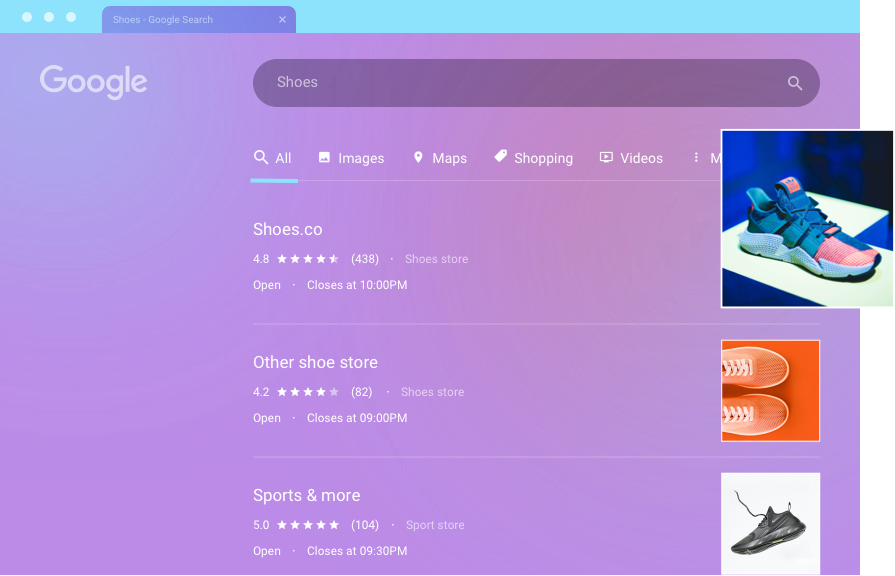Open the blue sneaker thumbnail
The image size is (895, 576).
pos(807,219)
